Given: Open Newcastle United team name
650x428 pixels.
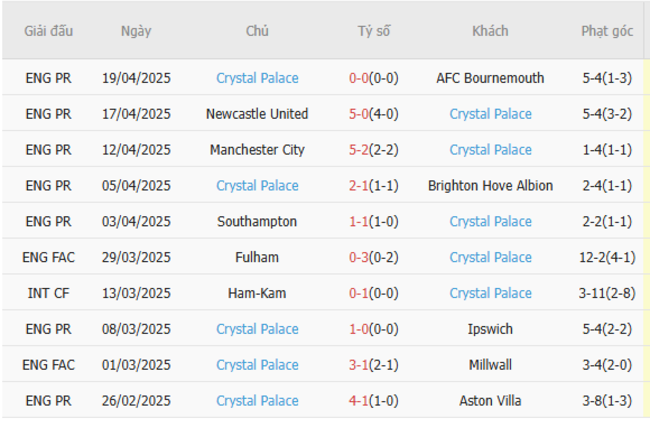Looking at the screenshot, I should pyautogui.click(x=257, y=114).
